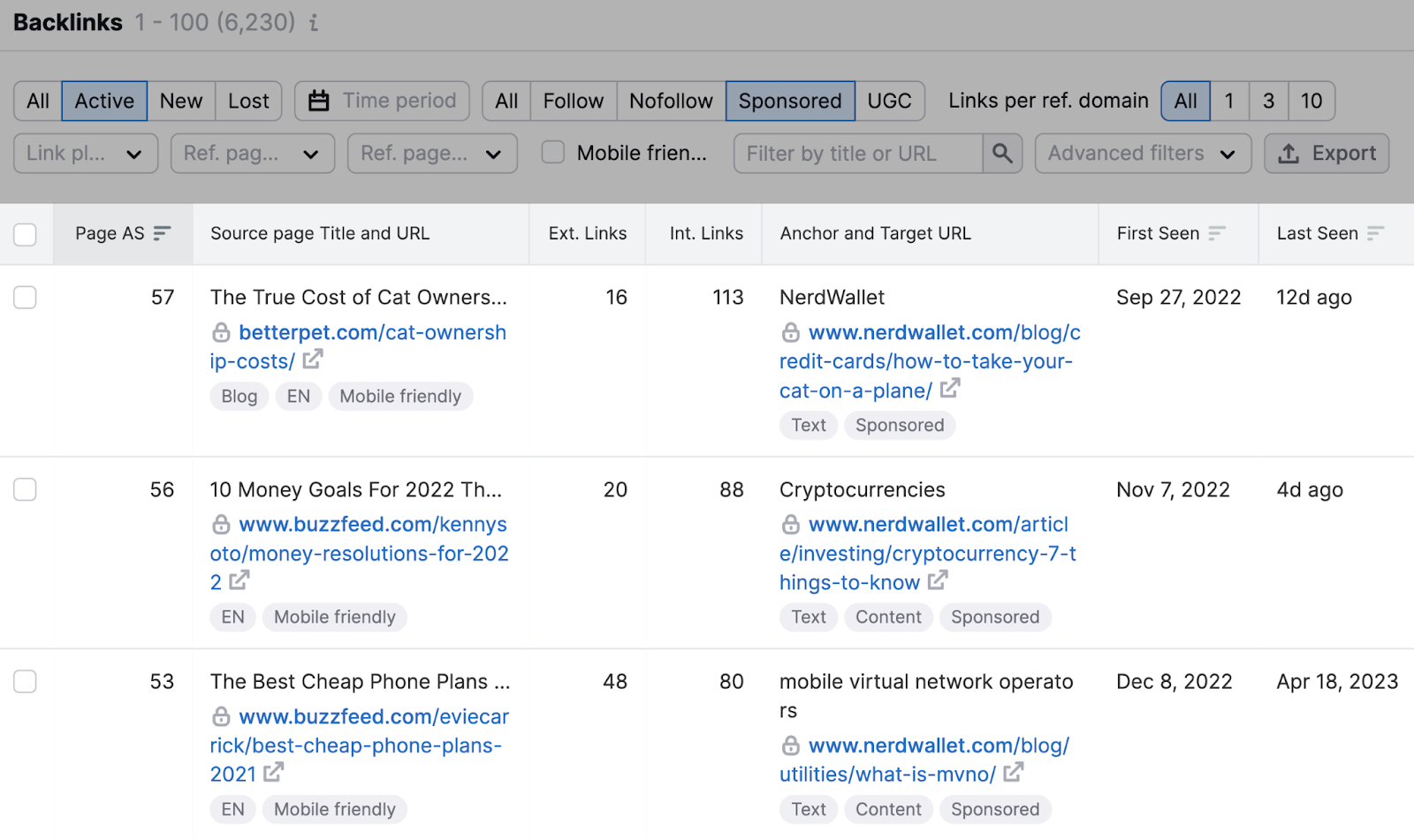Filter by Sponsored links
1414x840 pixels.
(790, 101)
